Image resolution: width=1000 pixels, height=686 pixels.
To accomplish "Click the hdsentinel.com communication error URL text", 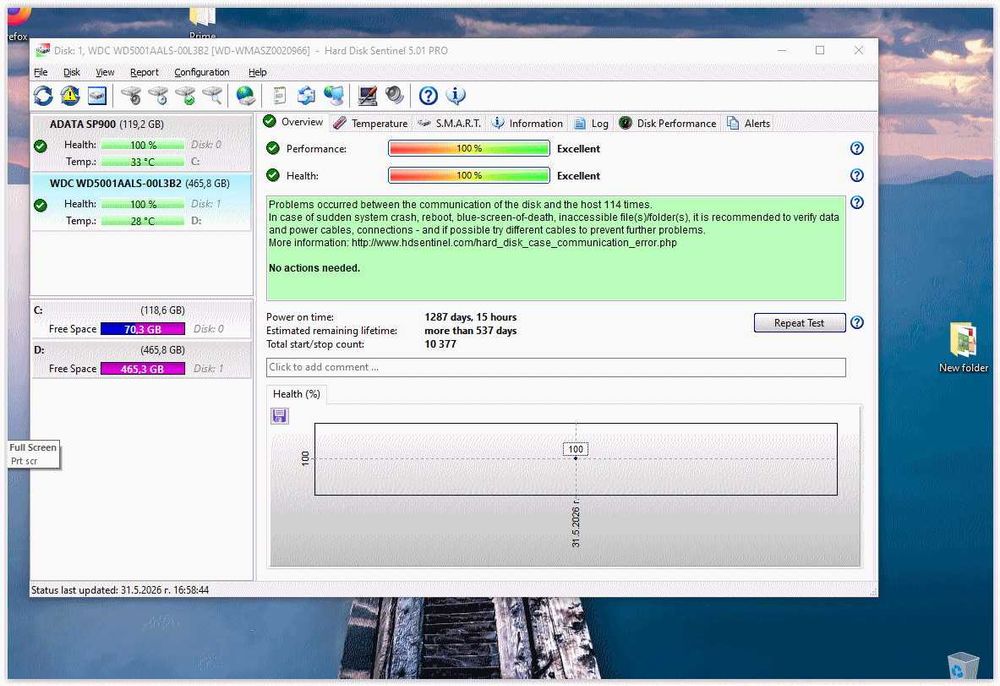I will [514, 243].
